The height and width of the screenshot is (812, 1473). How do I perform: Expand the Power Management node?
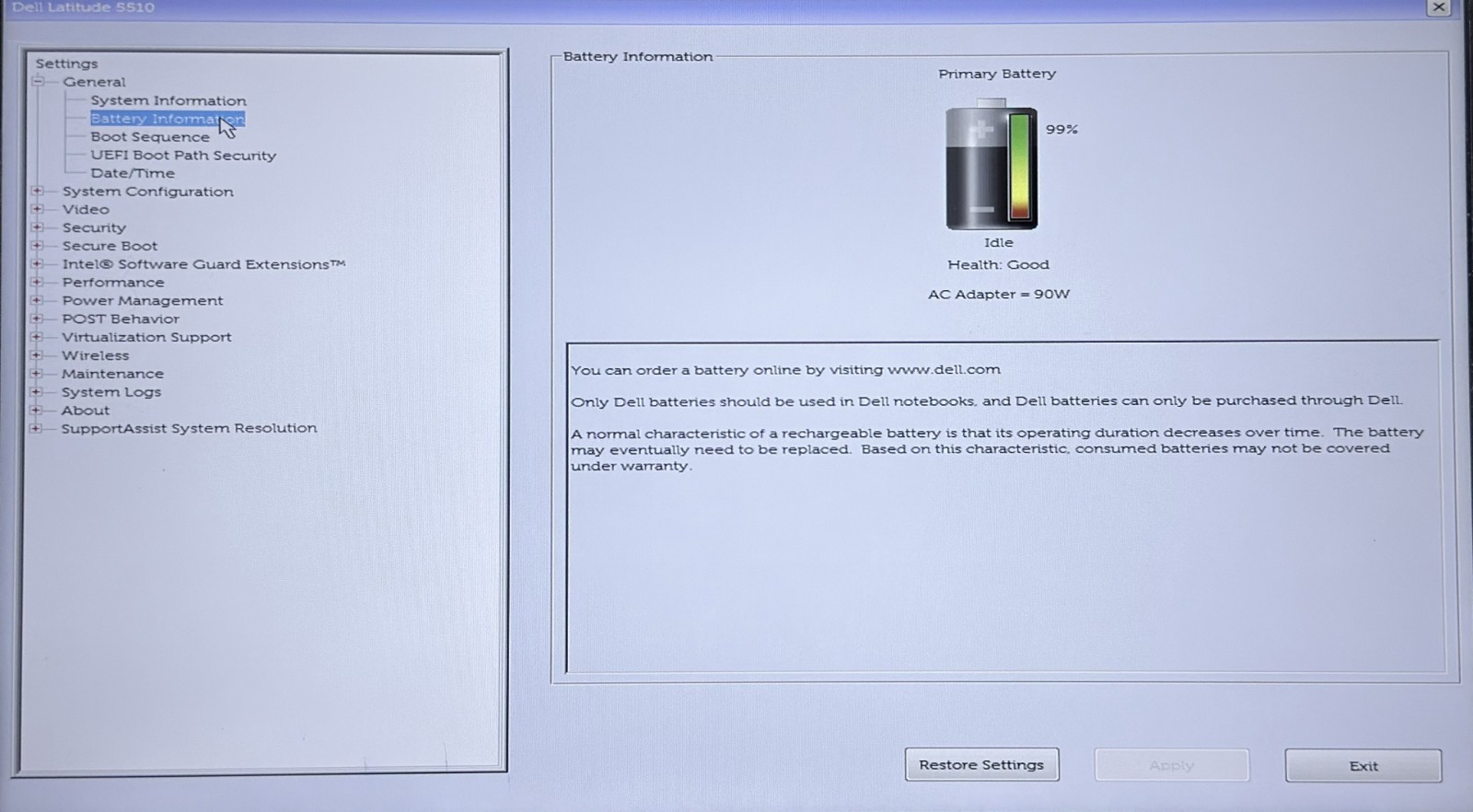click(x=37, y=300)
